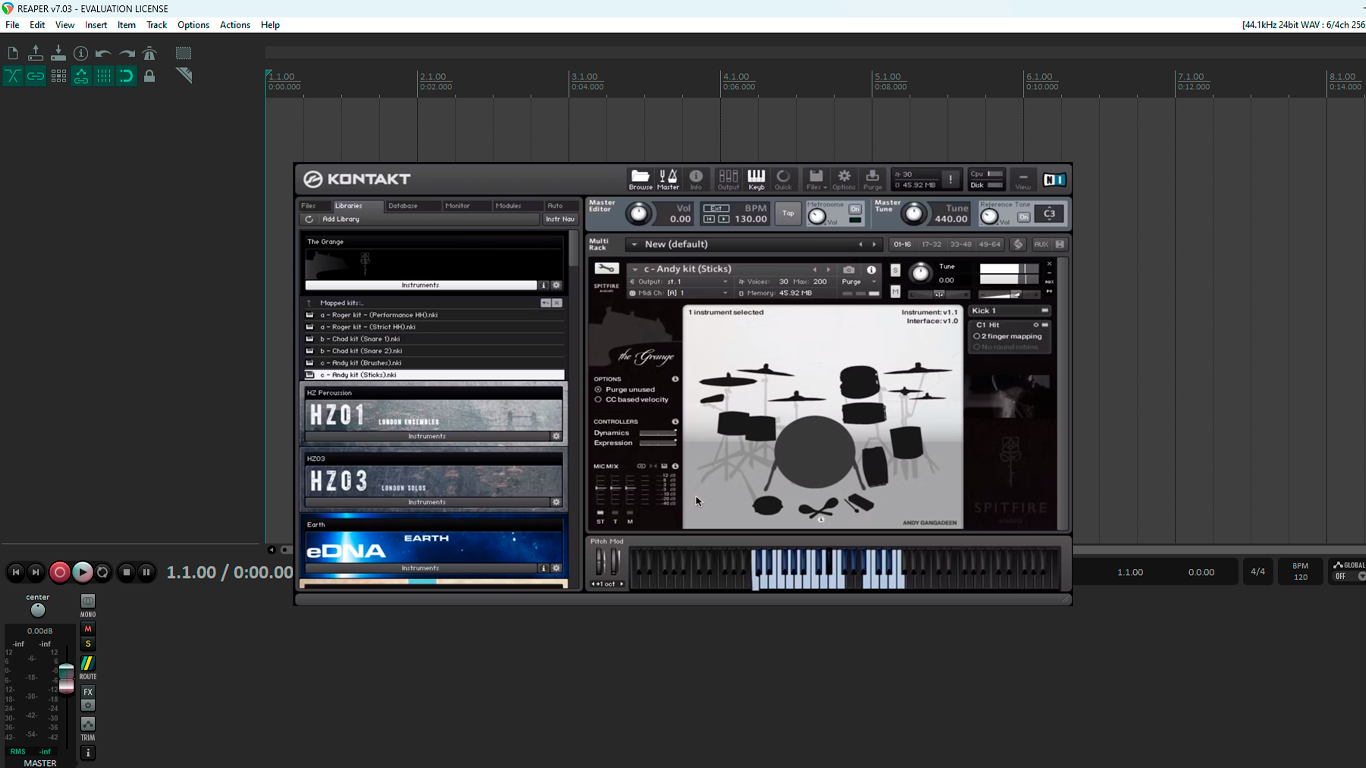Click the REAPER master volume fader
Screen dimensions: 1366x768
pyautogui.click(x=66, y=677)
